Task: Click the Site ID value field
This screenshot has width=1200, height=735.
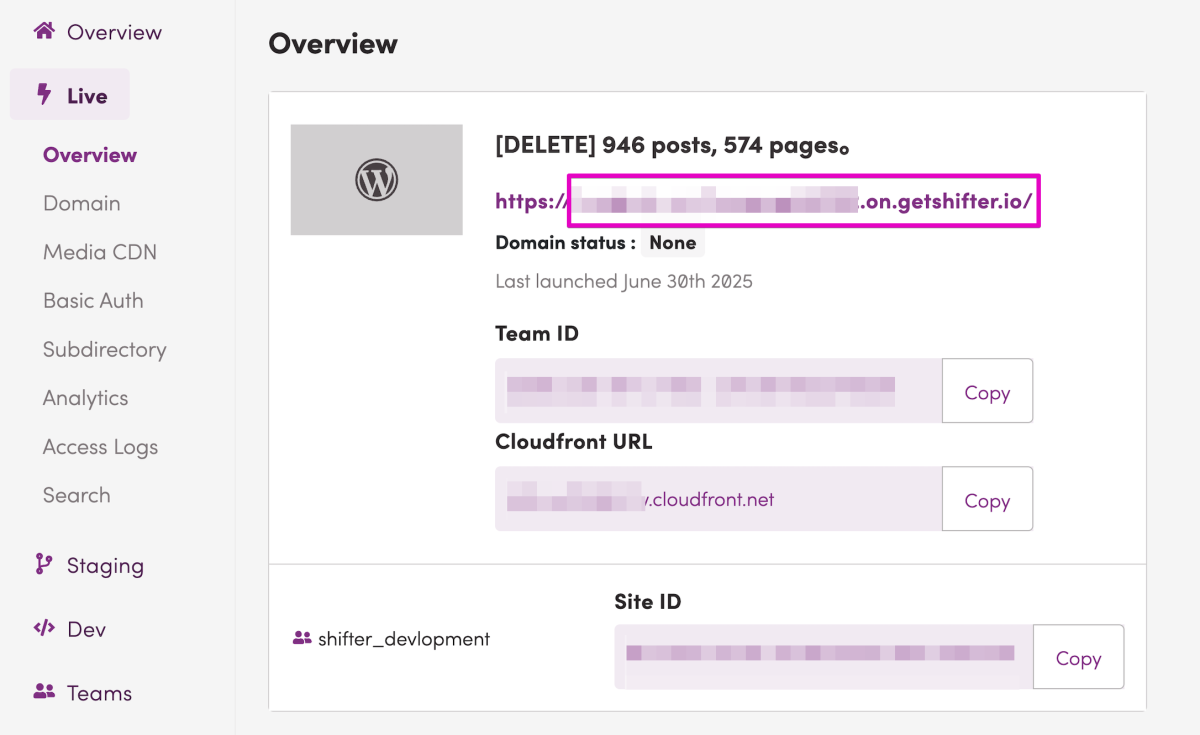Action: (x=824, y=657)
